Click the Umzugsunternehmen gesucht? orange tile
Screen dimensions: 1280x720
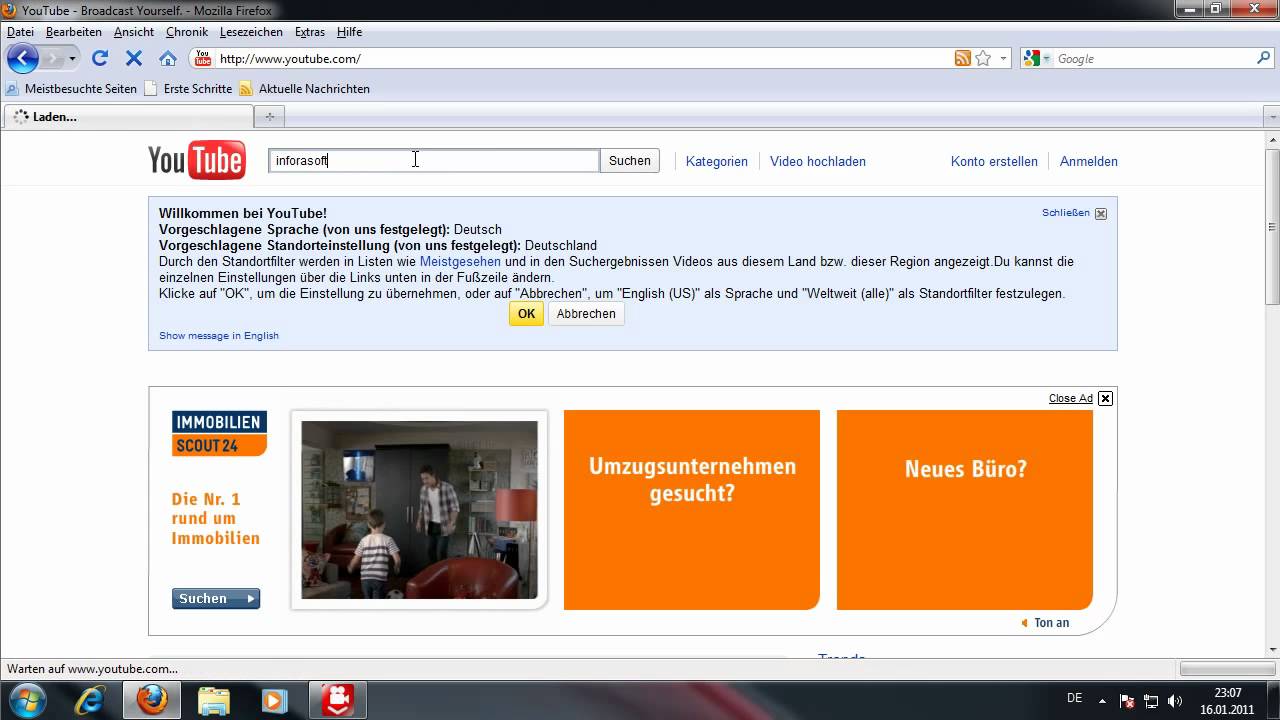(692, 510)
